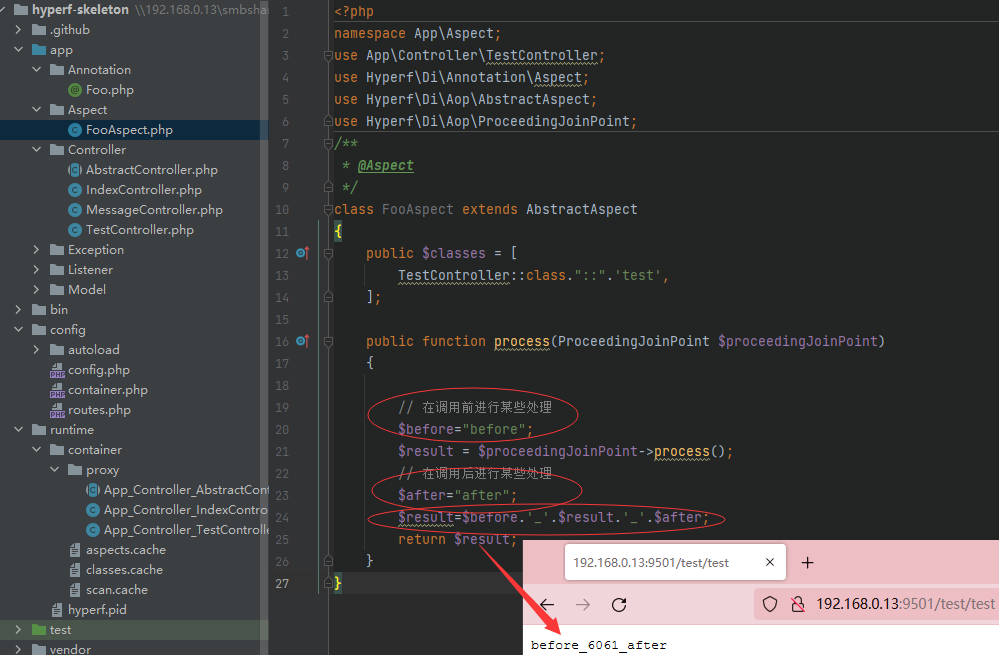Fold the $classes array on line 12
The width and height of the screenshot is (999, 655).
(328, 253)
